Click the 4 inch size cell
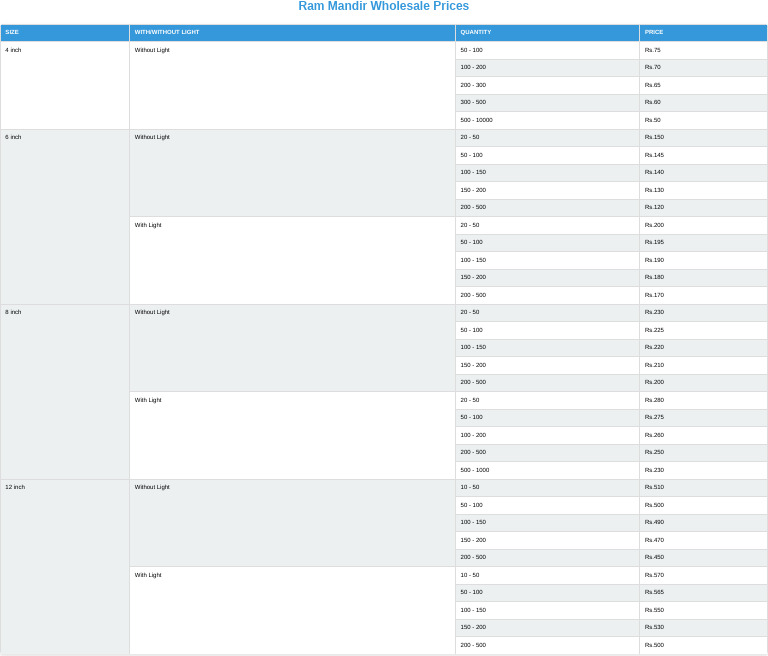768x656 pixels. pos(65,85)
